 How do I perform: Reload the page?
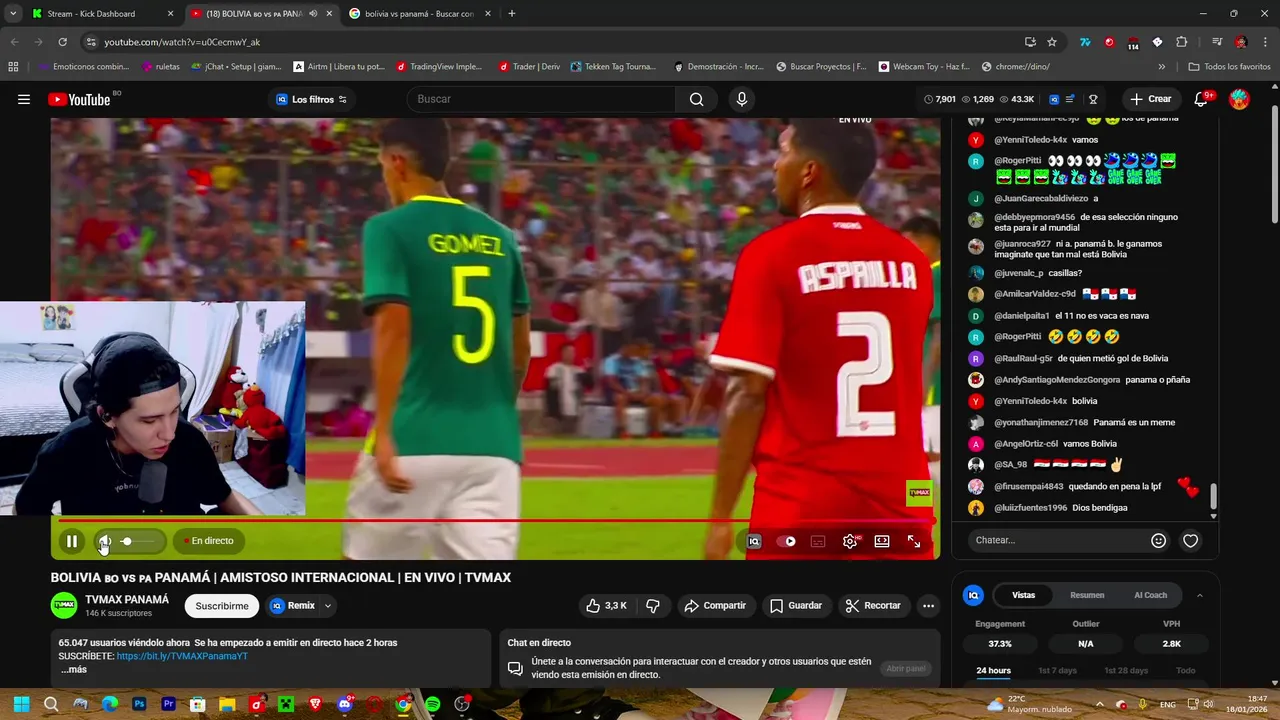(62, 42)
